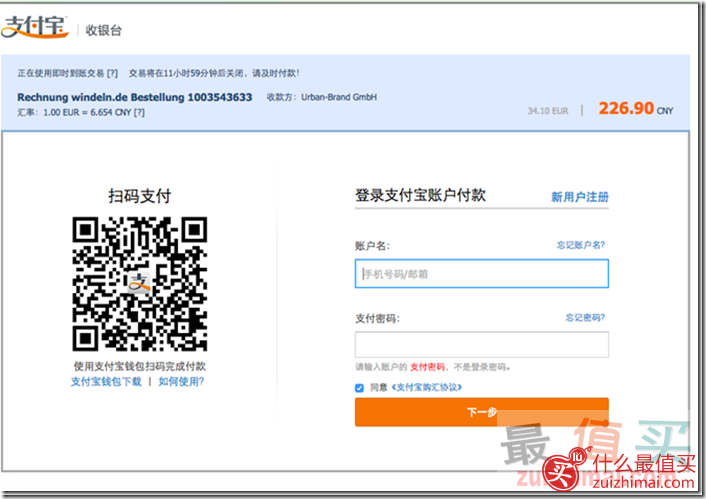Viewport: 706px width, 499px height.
Task: Click the 忘记密码? link
Action: (x=585, y=318)
